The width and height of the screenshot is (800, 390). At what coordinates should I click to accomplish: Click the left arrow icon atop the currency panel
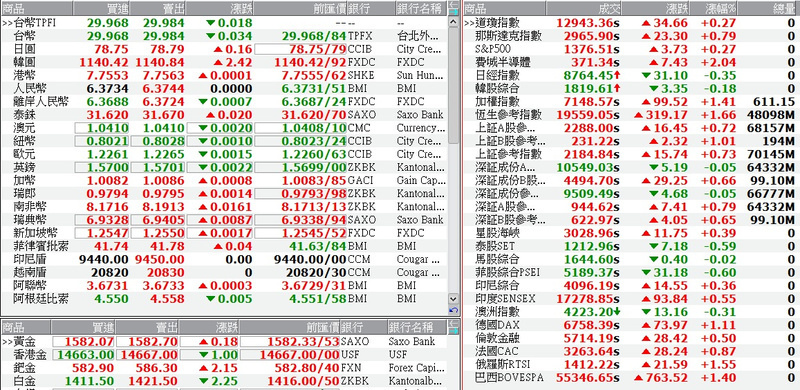[x=453, y=4]
